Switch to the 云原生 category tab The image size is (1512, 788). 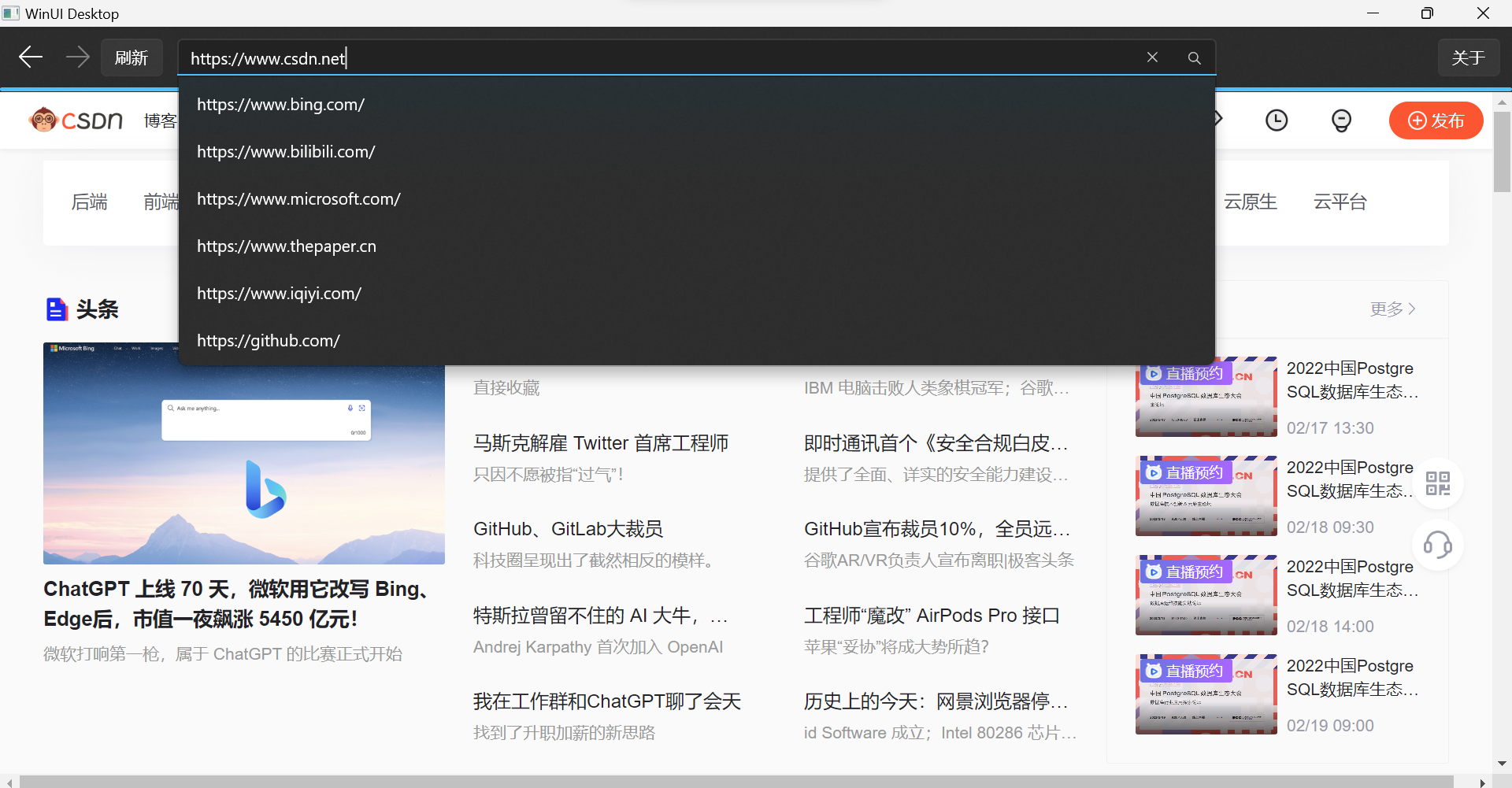tap(1251, 202)
